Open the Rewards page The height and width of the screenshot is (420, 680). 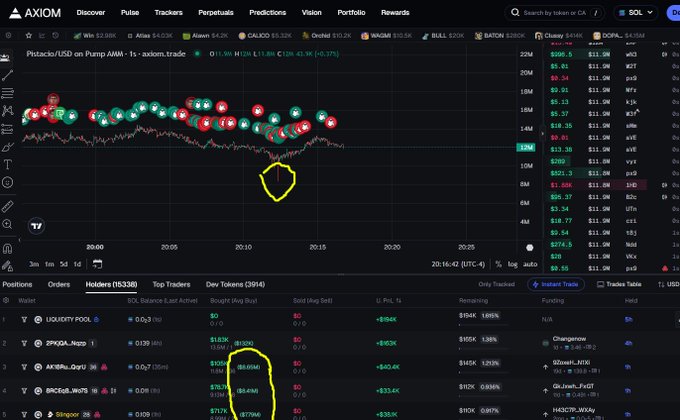point(395,13)
